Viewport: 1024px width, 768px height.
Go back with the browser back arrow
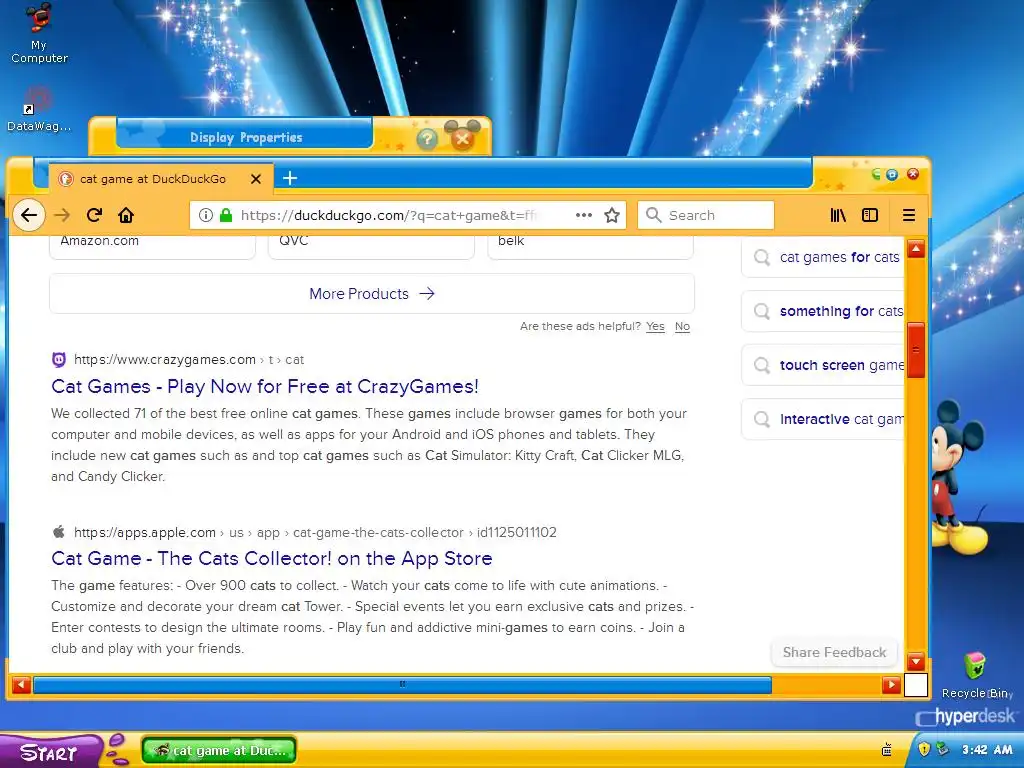click(29, 215)
